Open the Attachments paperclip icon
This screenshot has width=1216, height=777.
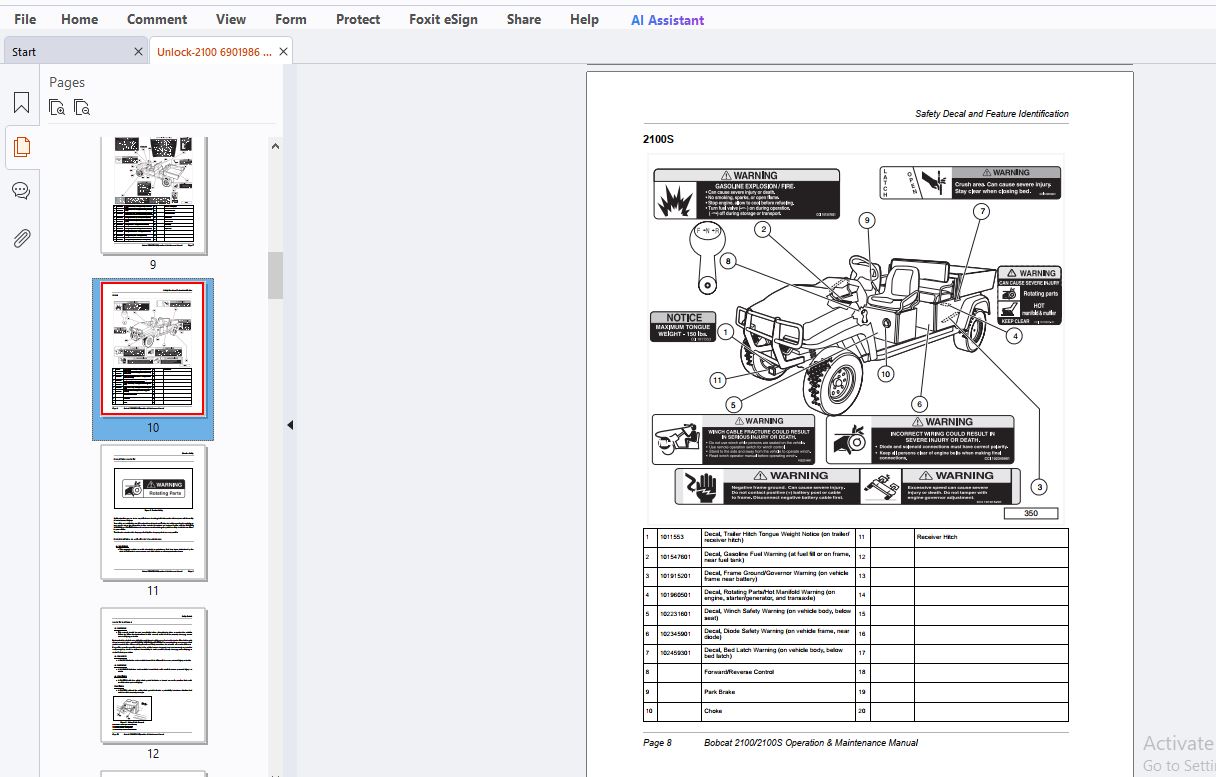[x=21, y=238]
